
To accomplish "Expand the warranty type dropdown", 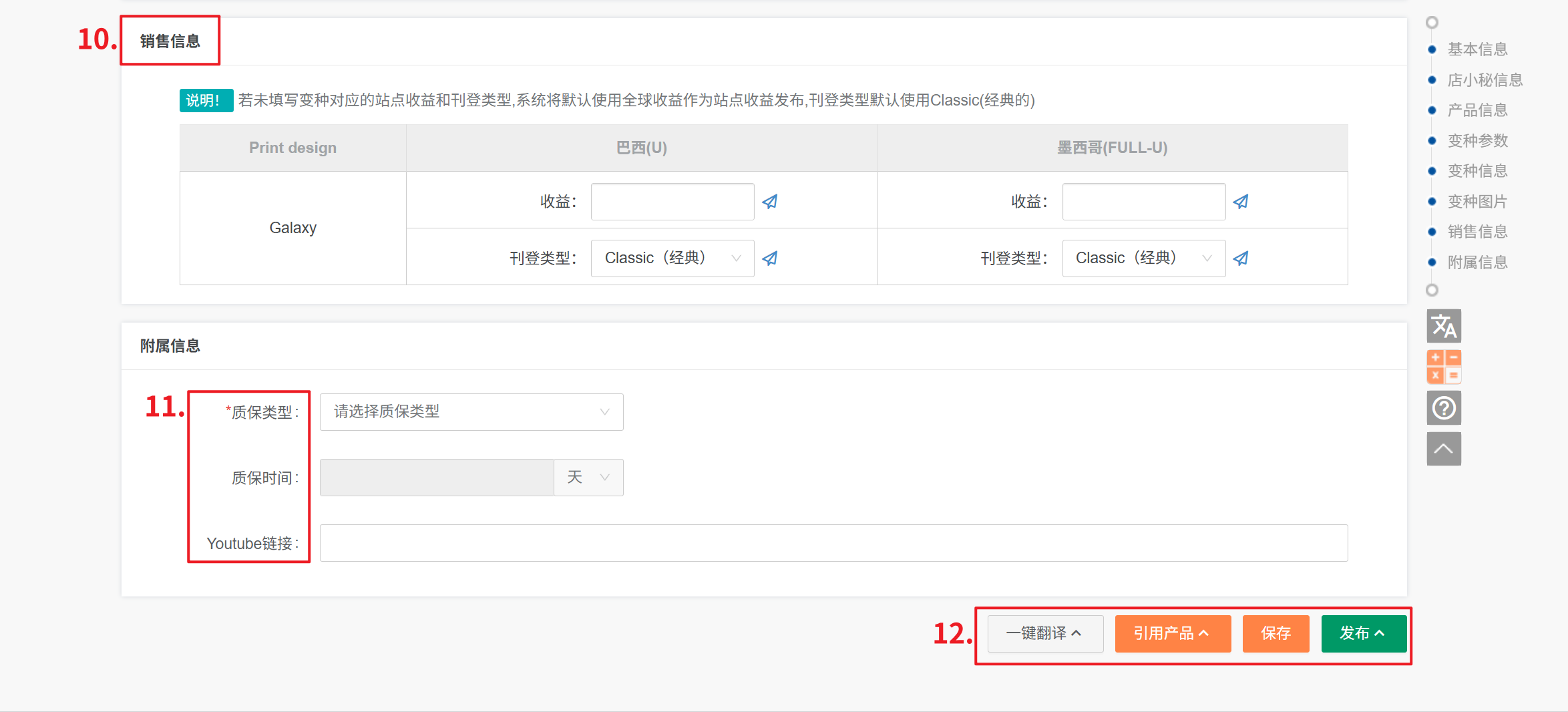I will (471, 412).
